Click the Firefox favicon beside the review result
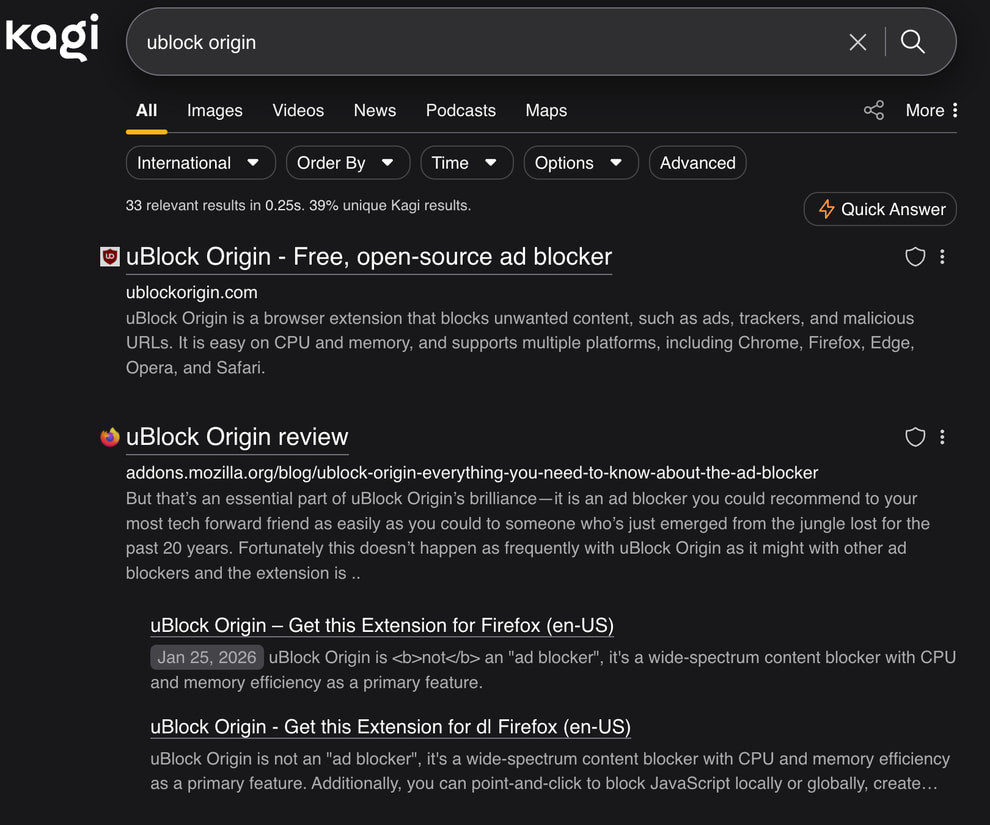Screen dimensions: 990x825 pos(110,437)
